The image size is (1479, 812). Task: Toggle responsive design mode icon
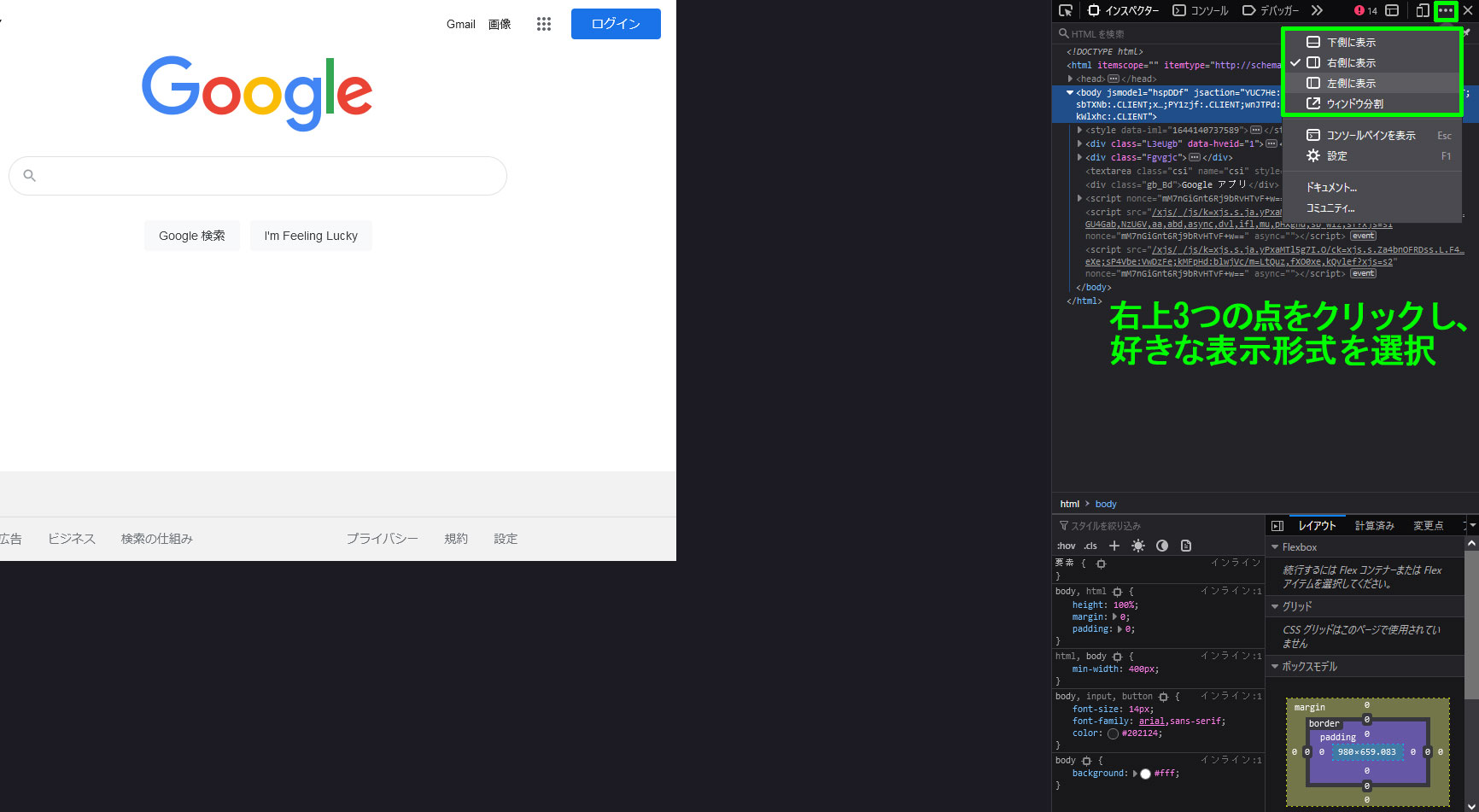pyautogui.click(x=1422, y=10)
